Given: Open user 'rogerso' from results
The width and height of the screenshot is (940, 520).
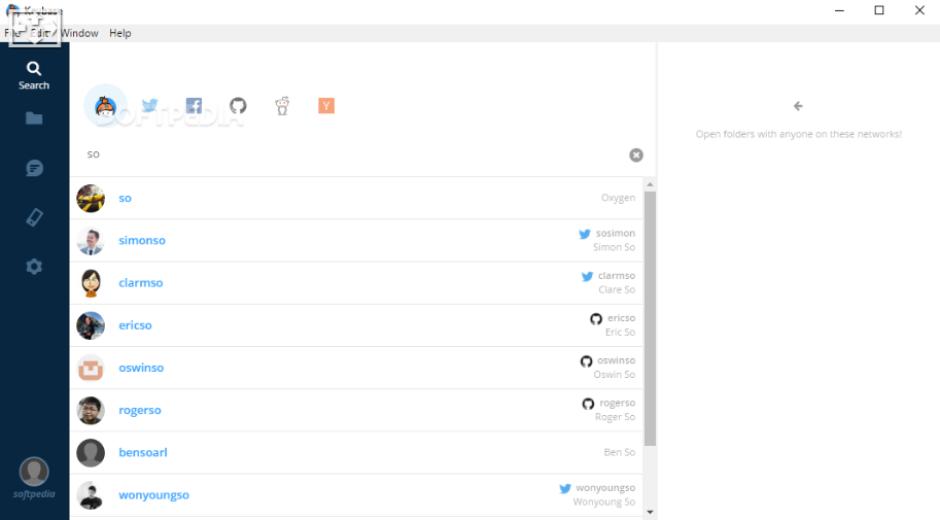Looking at the screenshot, I should [x=357, y=410].
